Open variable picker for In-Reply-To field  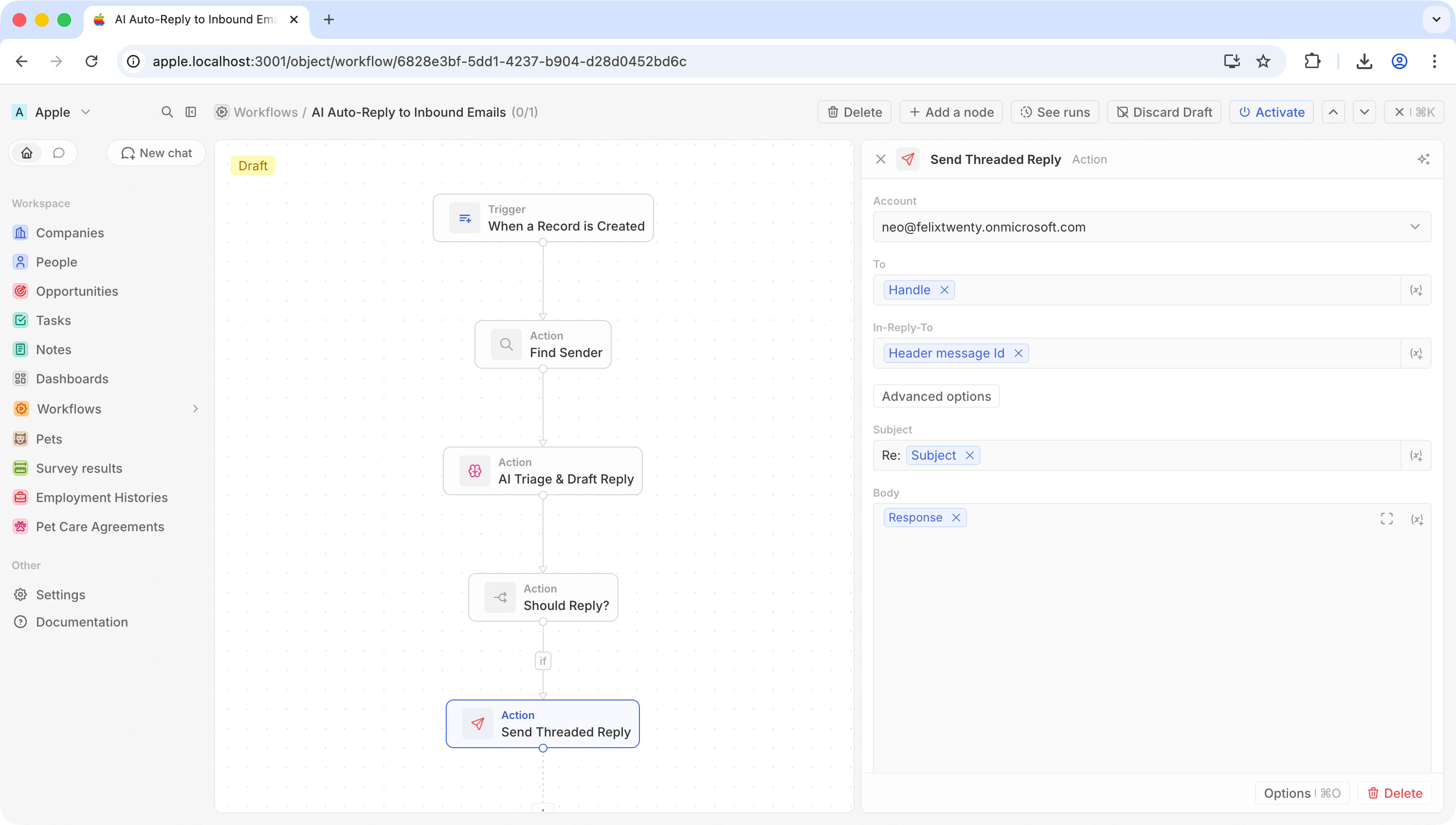(x=1416, y=354)
